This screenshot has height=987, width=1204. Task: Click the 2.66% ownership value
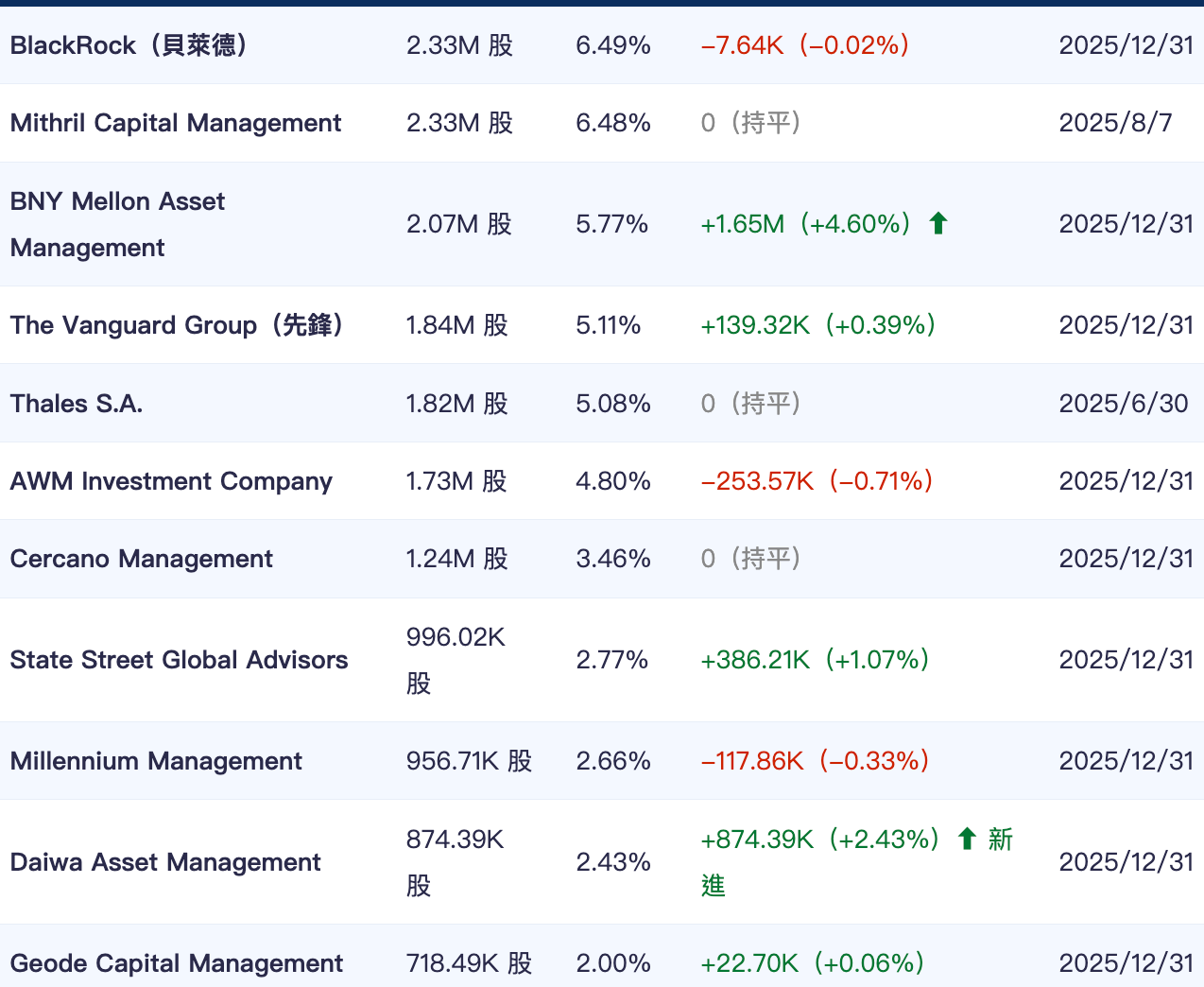click(x=613, y=761)
